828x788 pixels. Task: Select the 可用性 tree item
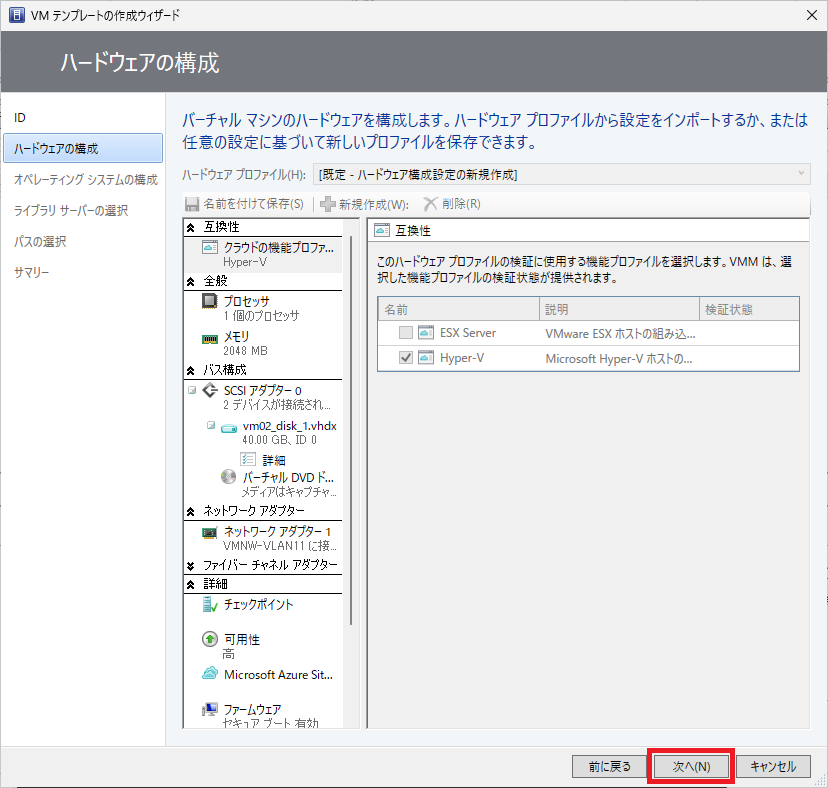pos(263,646)
